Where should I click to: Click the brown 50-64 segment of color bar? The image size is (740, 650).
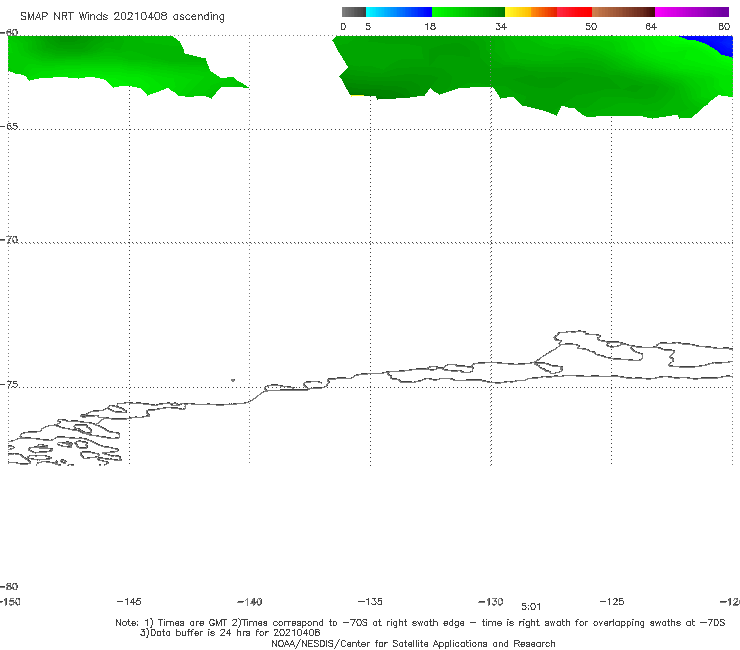[623, 12]
